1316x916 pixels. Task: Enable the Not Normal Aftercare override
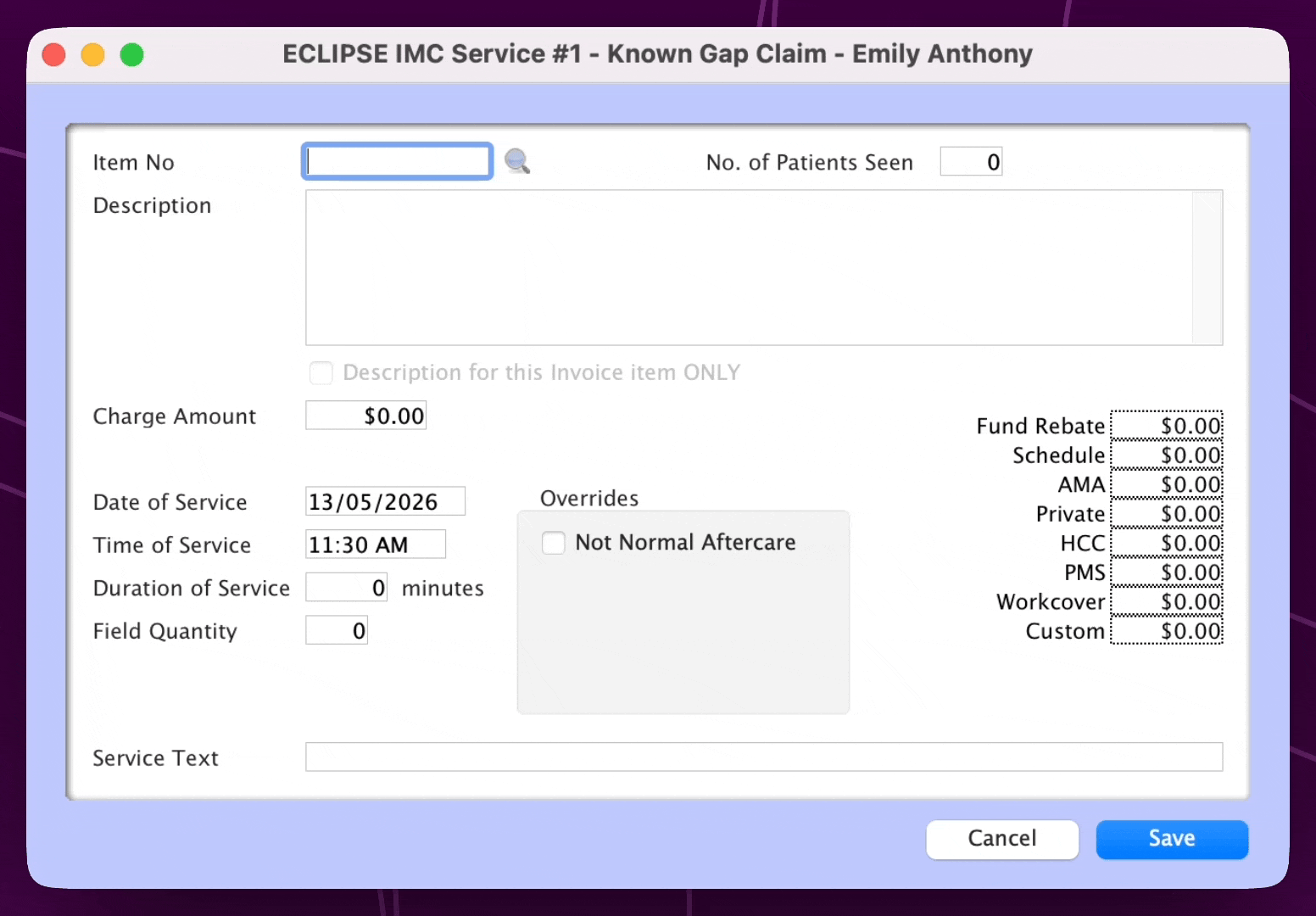[x=554, y=542]
